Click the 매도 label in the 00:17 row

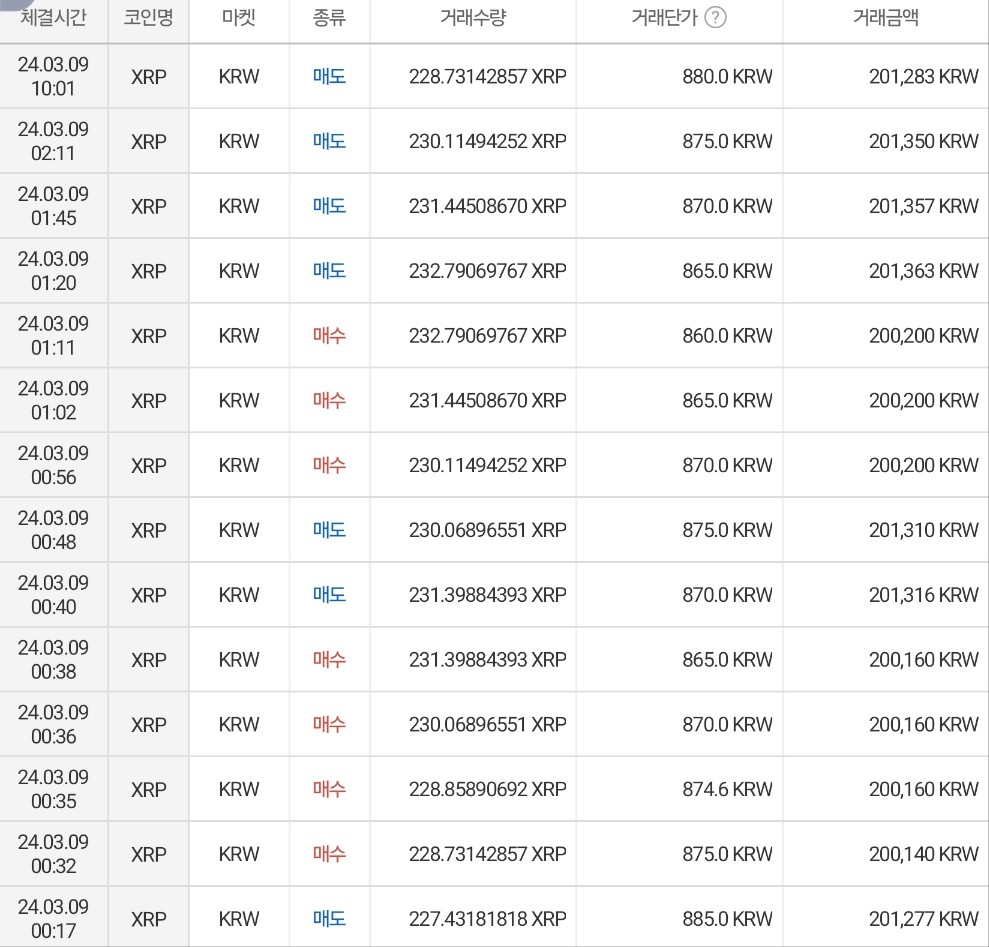click(x=329, y=919)
